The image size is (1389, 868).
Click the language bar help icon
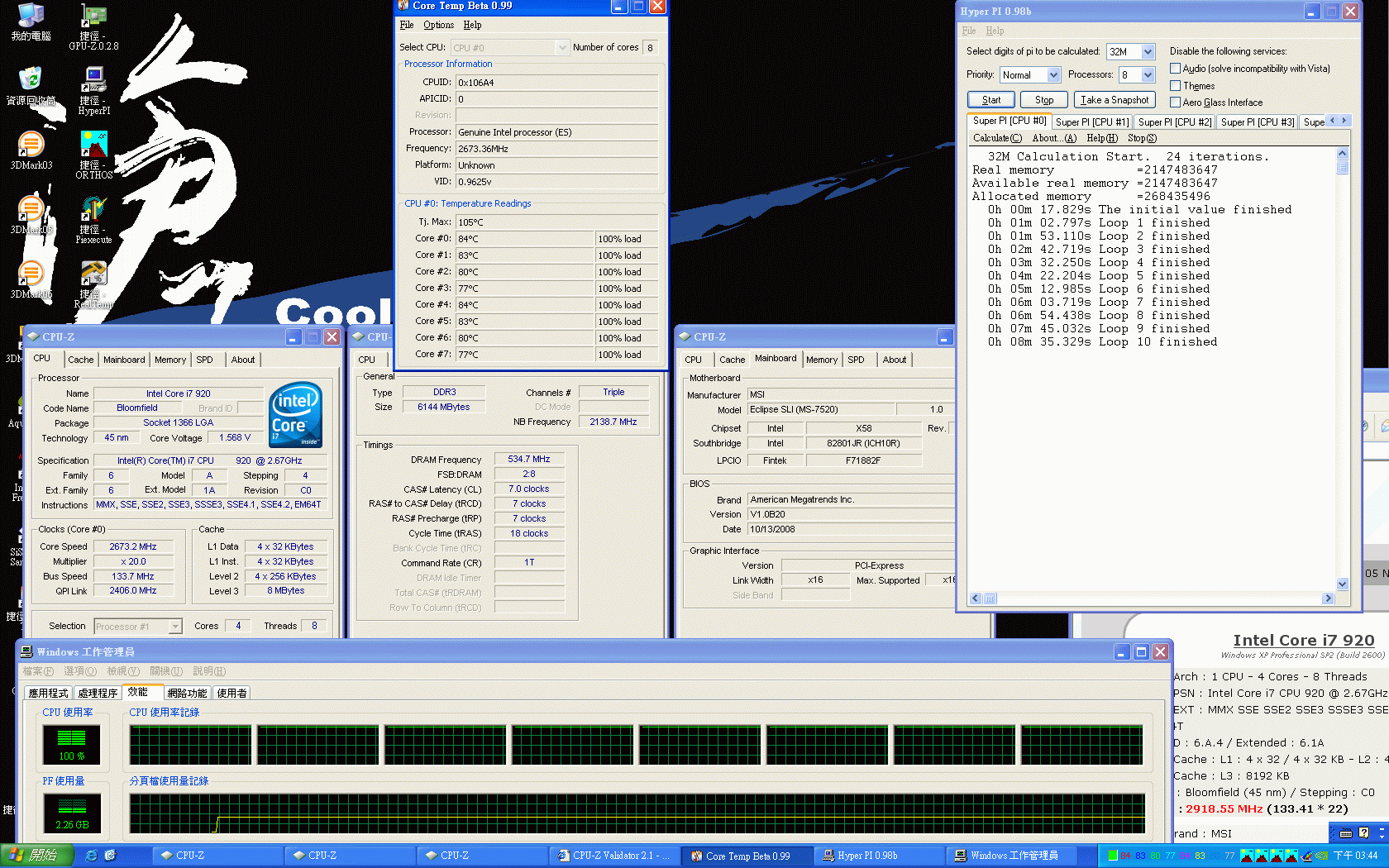pos(1363,832)
